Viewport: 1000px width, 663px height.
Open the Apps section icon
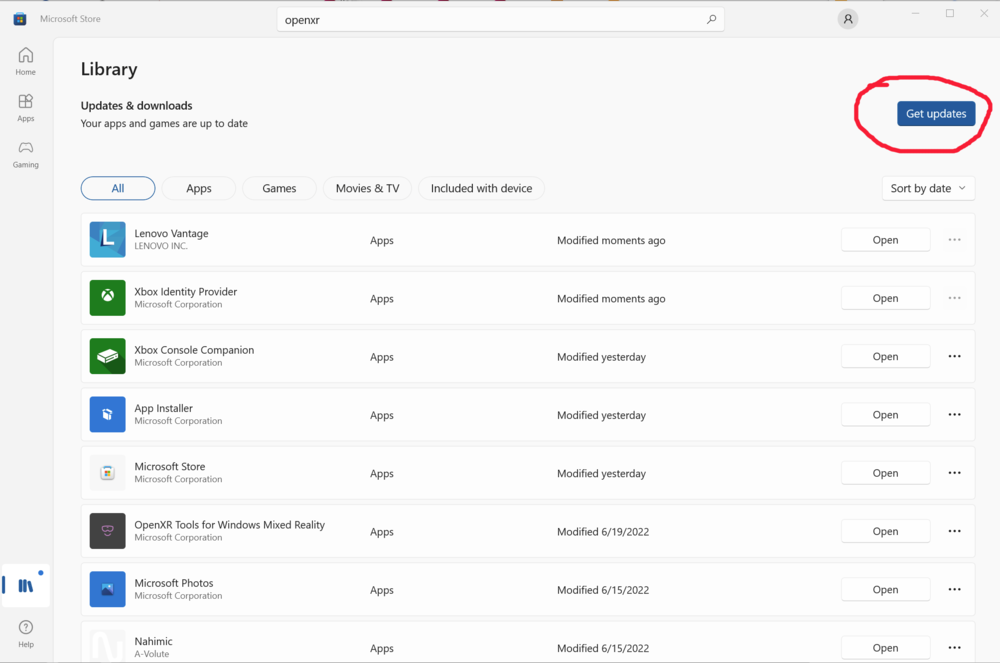pos(26,107)
